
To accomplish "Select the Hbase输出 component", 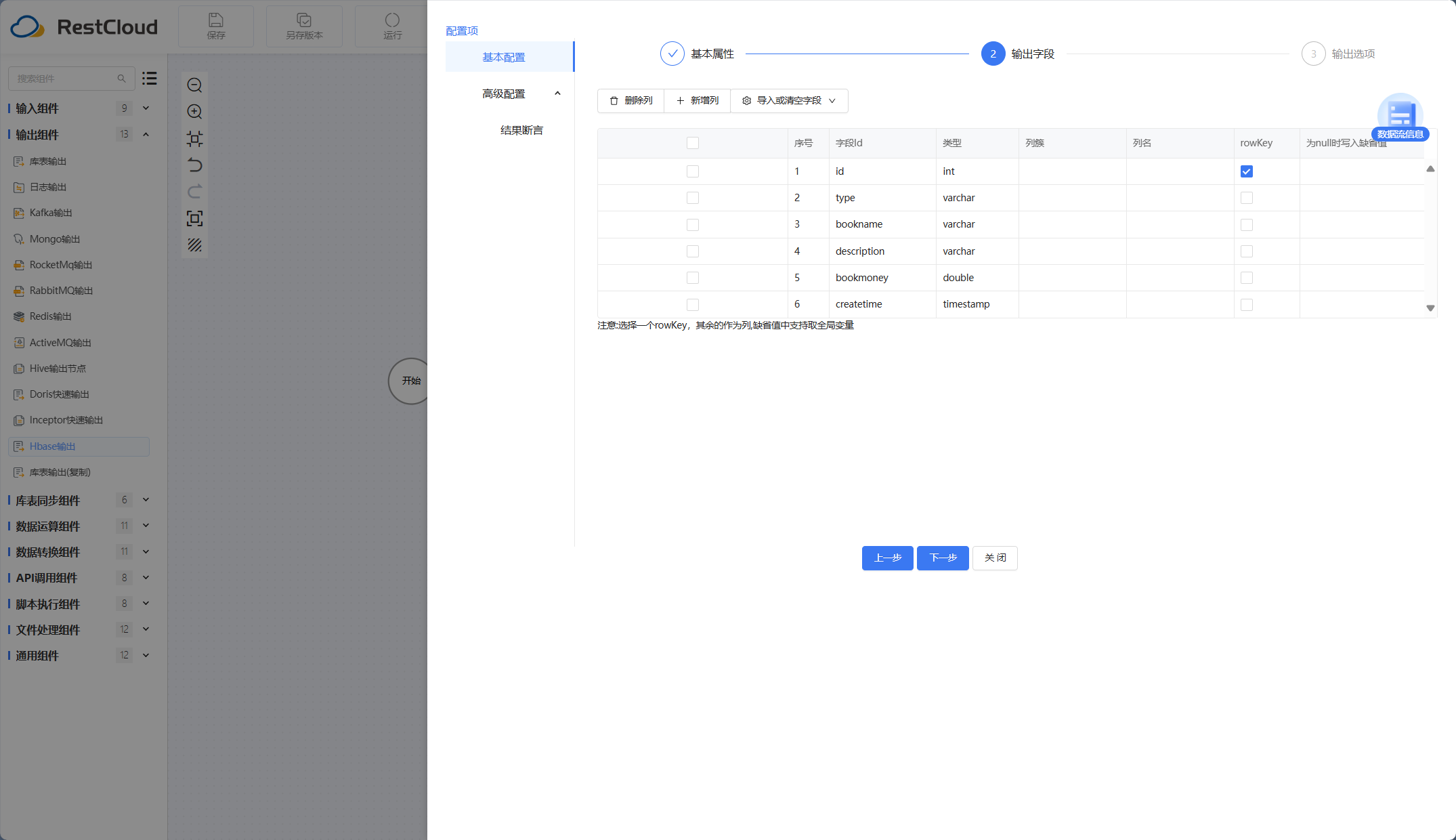I will (79, 446).
